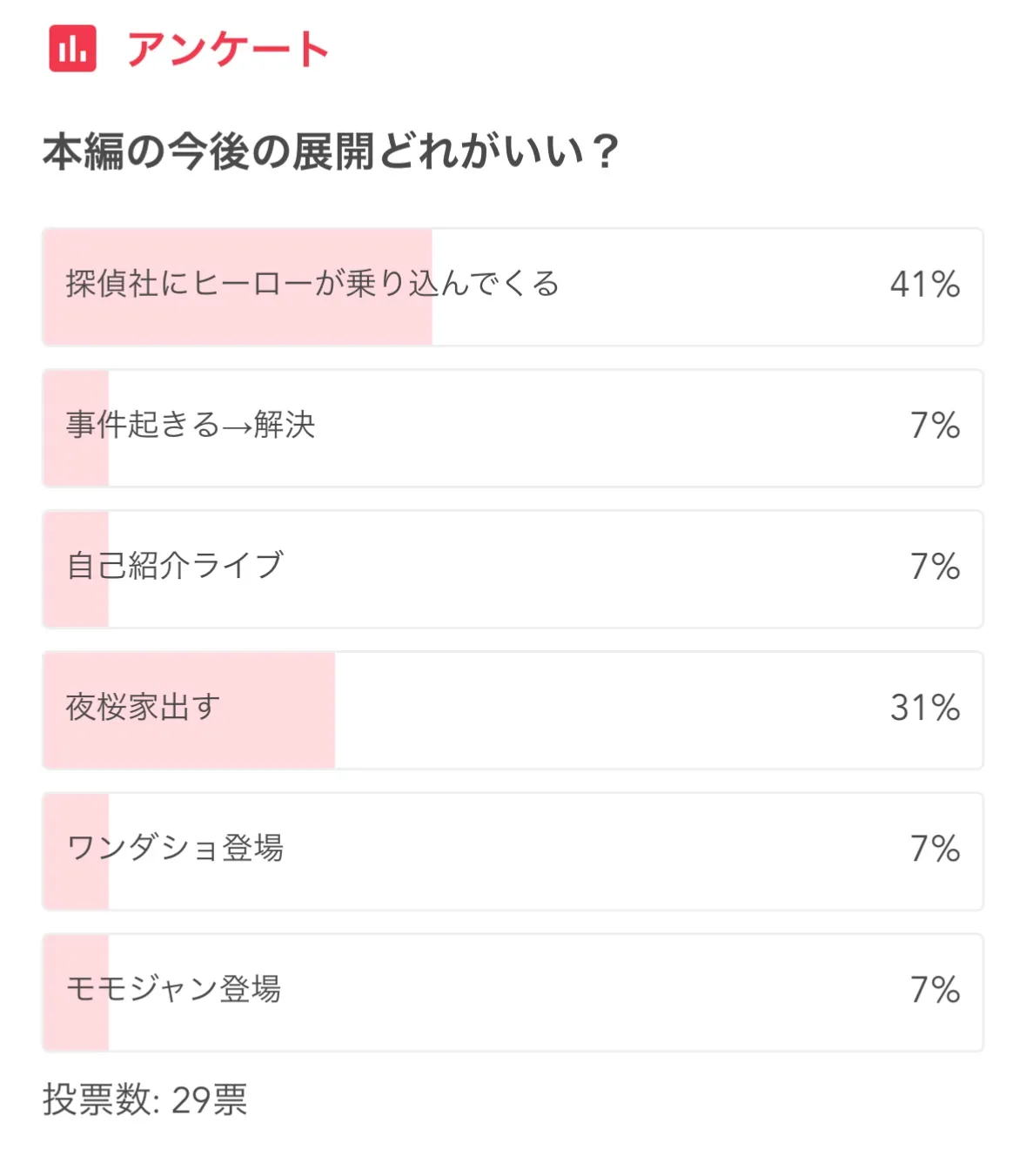Click the 7% beside モモジャン登場
Viewport: 1026px width, 1176px height.
(935, 990)
